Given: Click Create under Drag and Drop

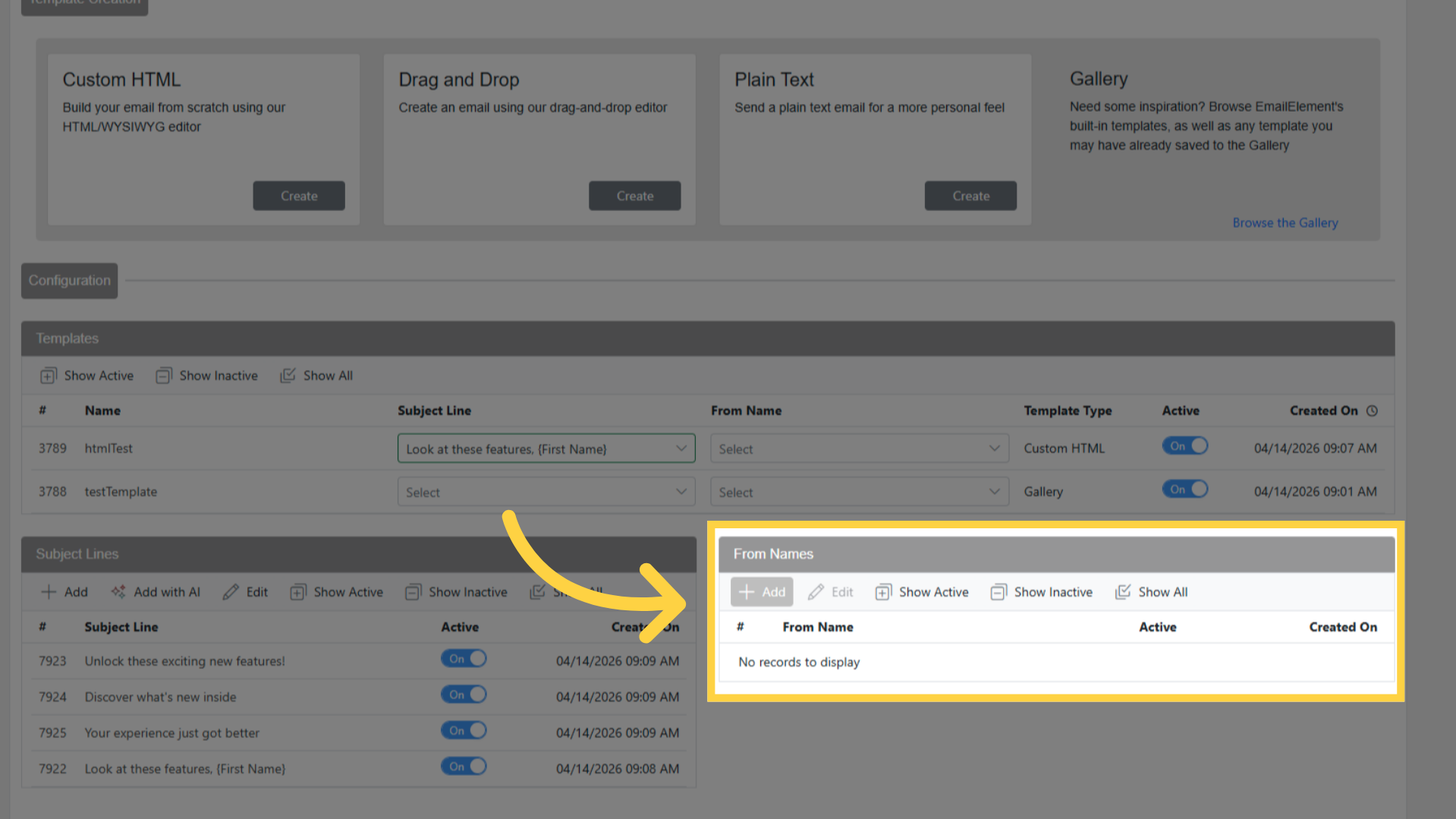Looking at the screenshot, I should pyautogui.click(x=634, y=196).
